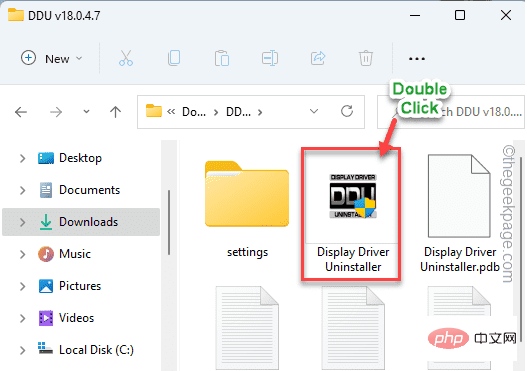Screen dimensions: 527x371
Task: Expand chevron after 'DD...' breadcrumb
Action: pos(260,112)
